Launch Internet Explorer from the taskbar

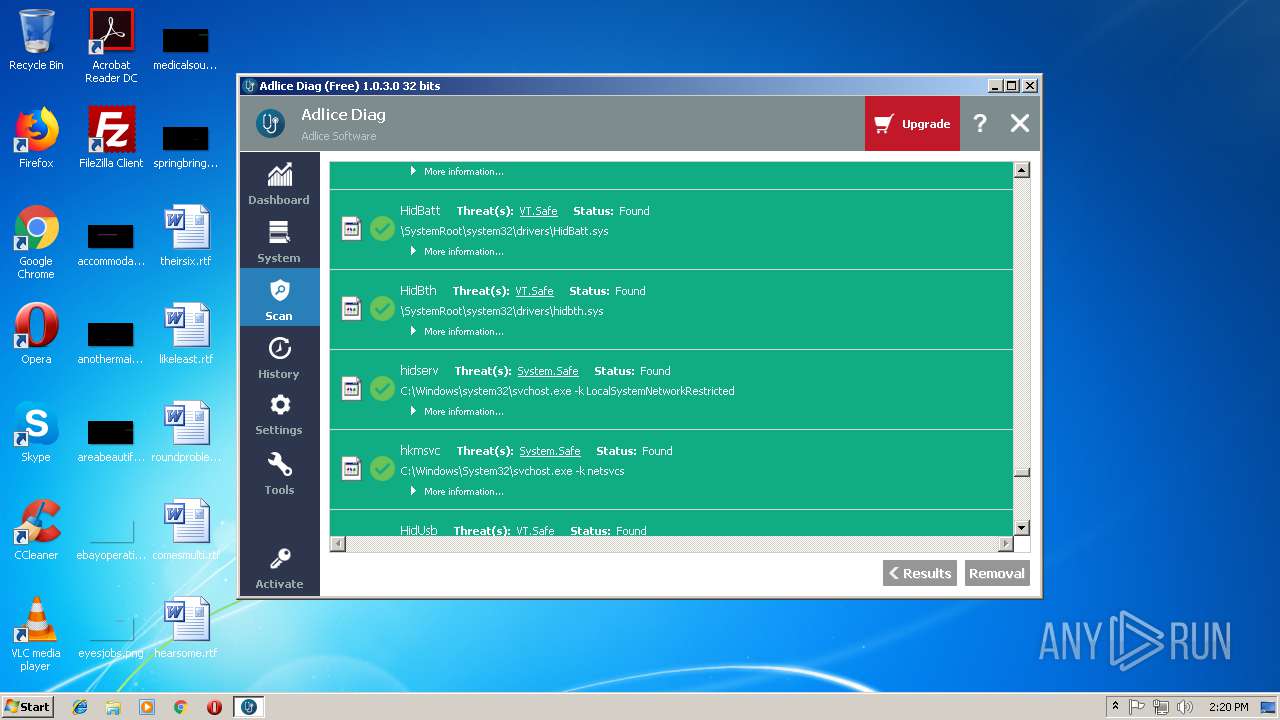(80, 707)
